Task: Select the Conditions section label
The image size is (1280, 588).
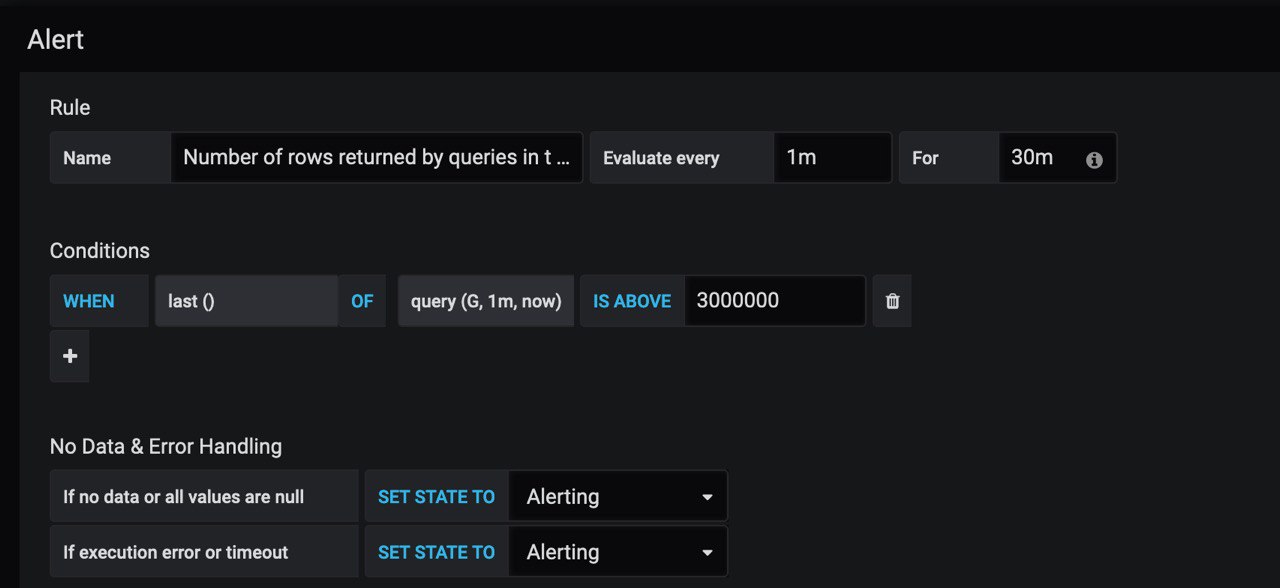Action: 100,251
